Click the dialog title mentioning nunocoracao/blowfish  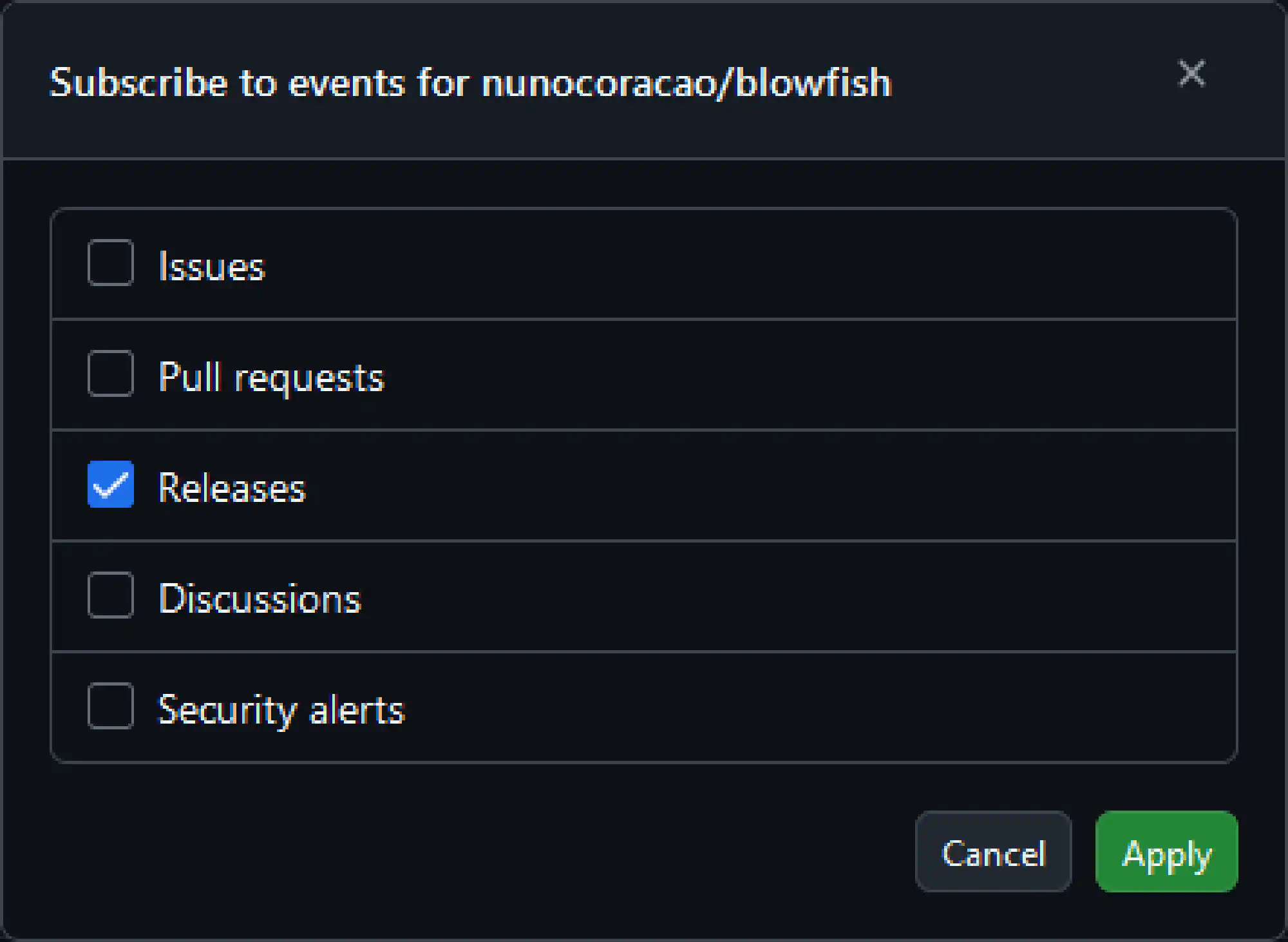pos(471,82)
